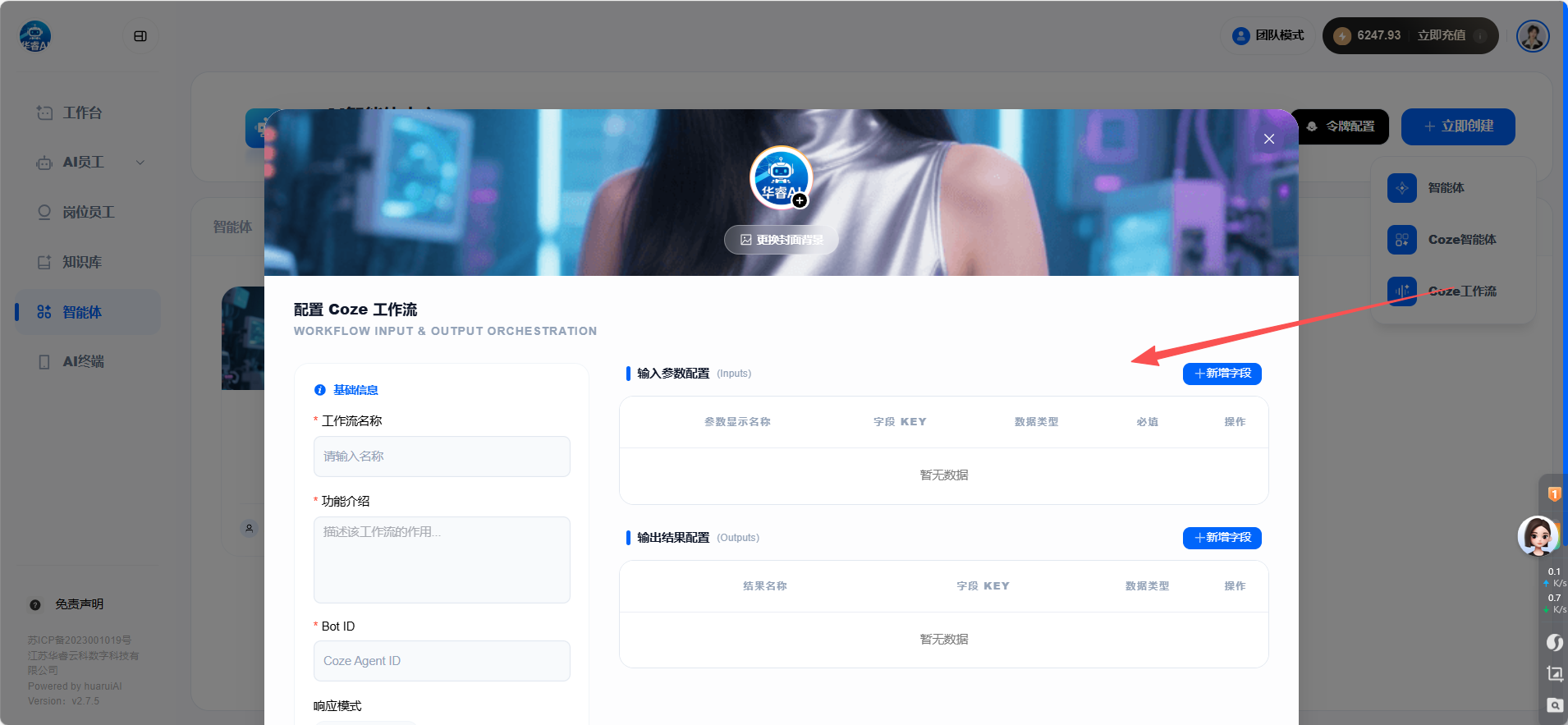Image resolution: width=1568 pixels, height=725 pixels.
Task: Select Coze工作流 from the create dropdown
Action: click(1461, 291)
